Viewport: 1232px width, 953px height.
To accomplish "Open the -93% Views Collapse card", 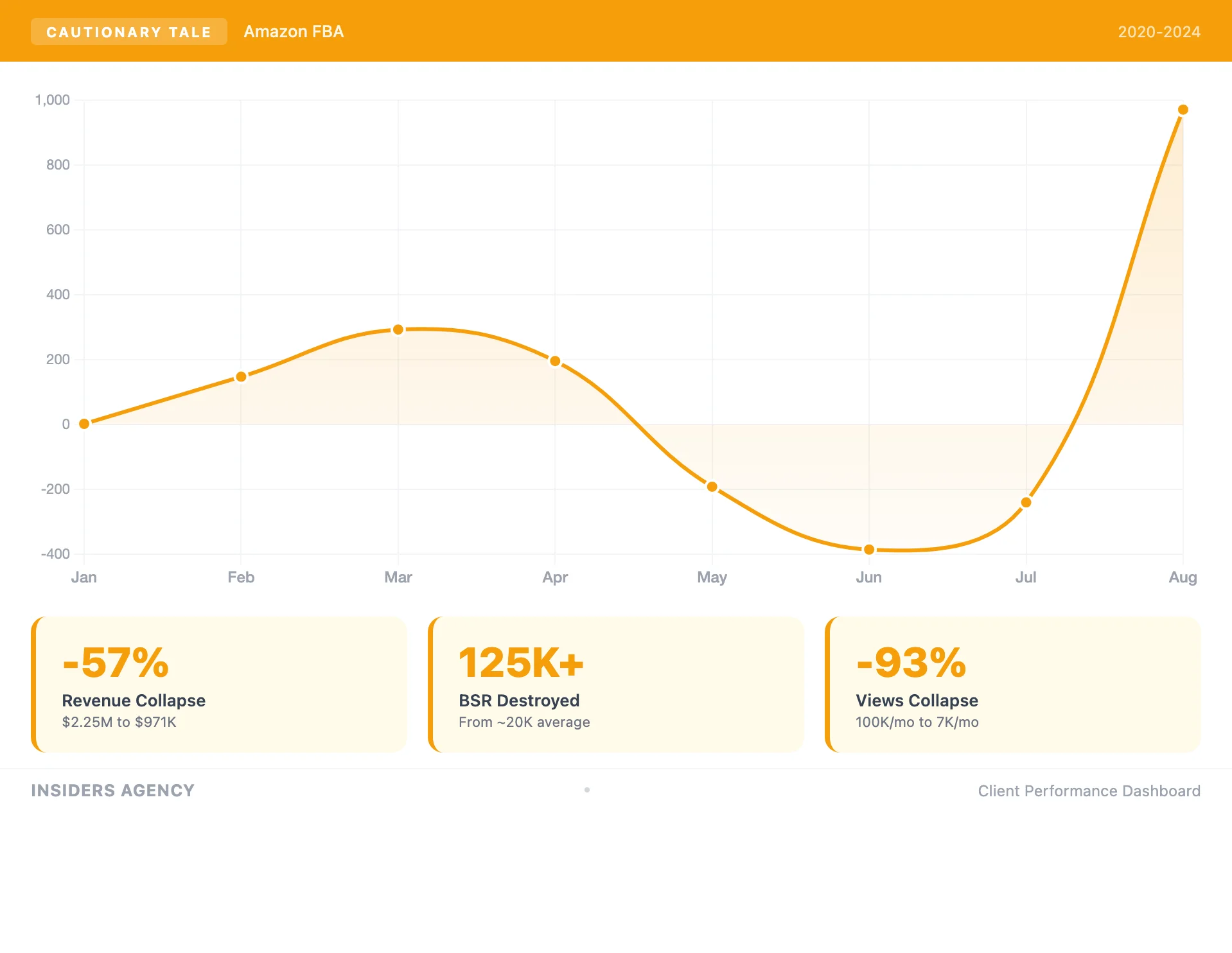I will coord(1013,685).
